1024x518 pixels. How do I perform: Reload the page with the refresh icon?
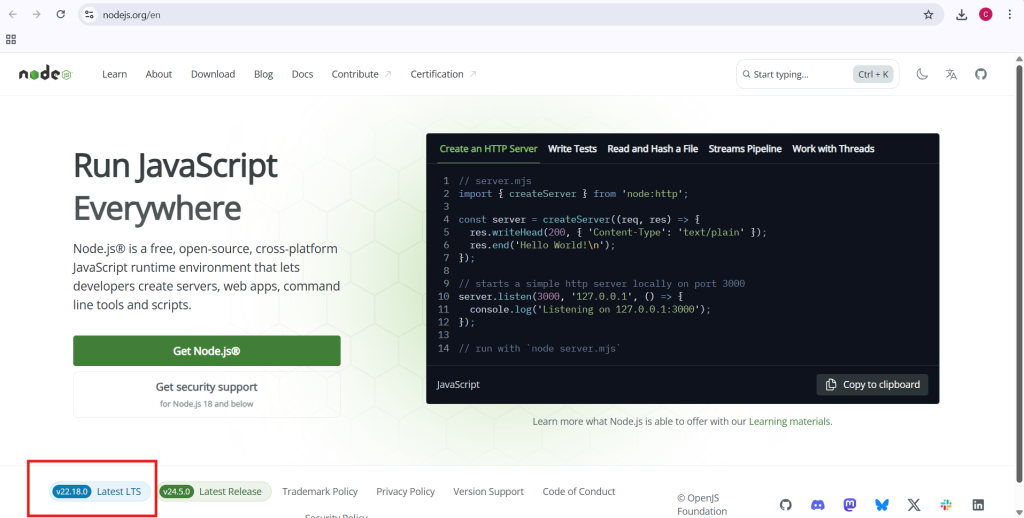coord(61,14)
